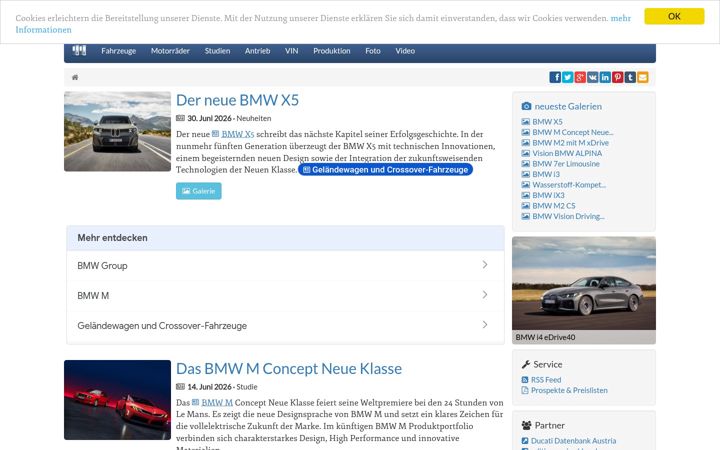This screenshot has height=450, width=720.
Task: Click newspaper icon before BMW M link
Action: pyautogui.click(x=195, y=402)
